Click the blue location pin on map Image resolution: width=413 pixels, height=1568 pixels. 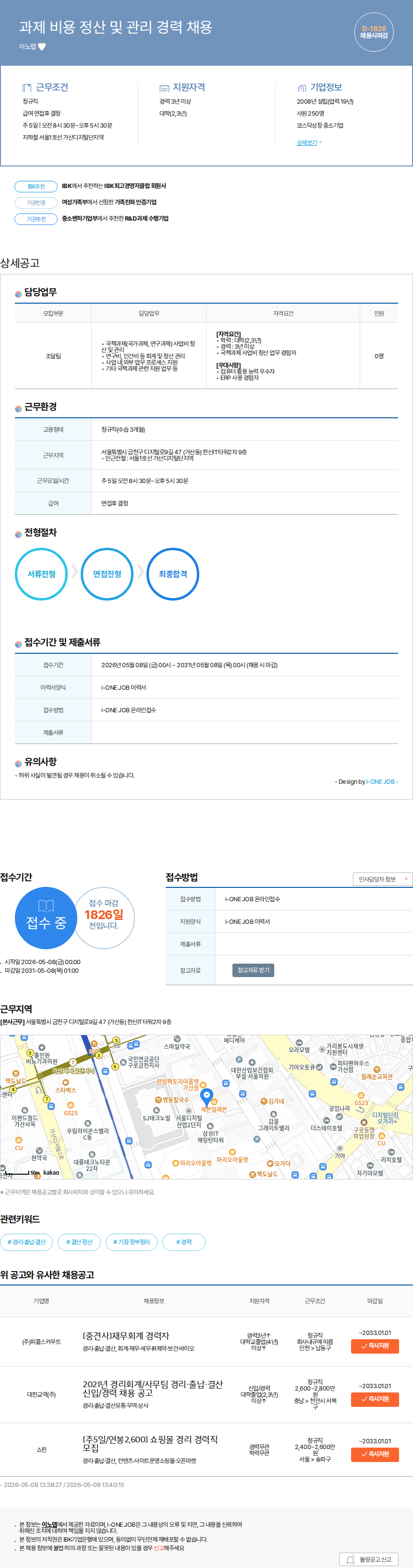(206, 1097)
